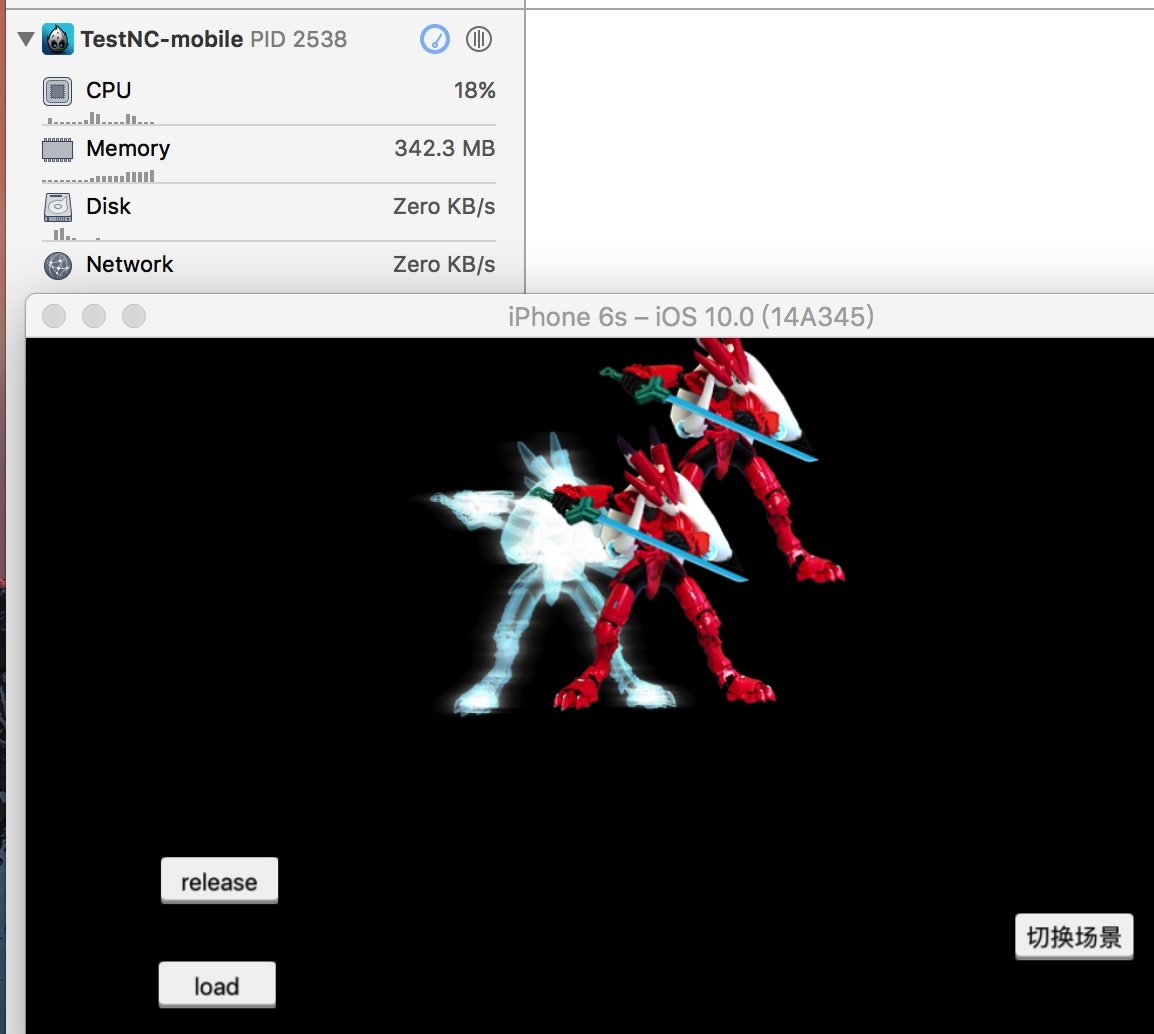The width and height of the screenshot is (1154, 1034).
Task: Select the Network globe icon
Action: [x=57, y=266]
